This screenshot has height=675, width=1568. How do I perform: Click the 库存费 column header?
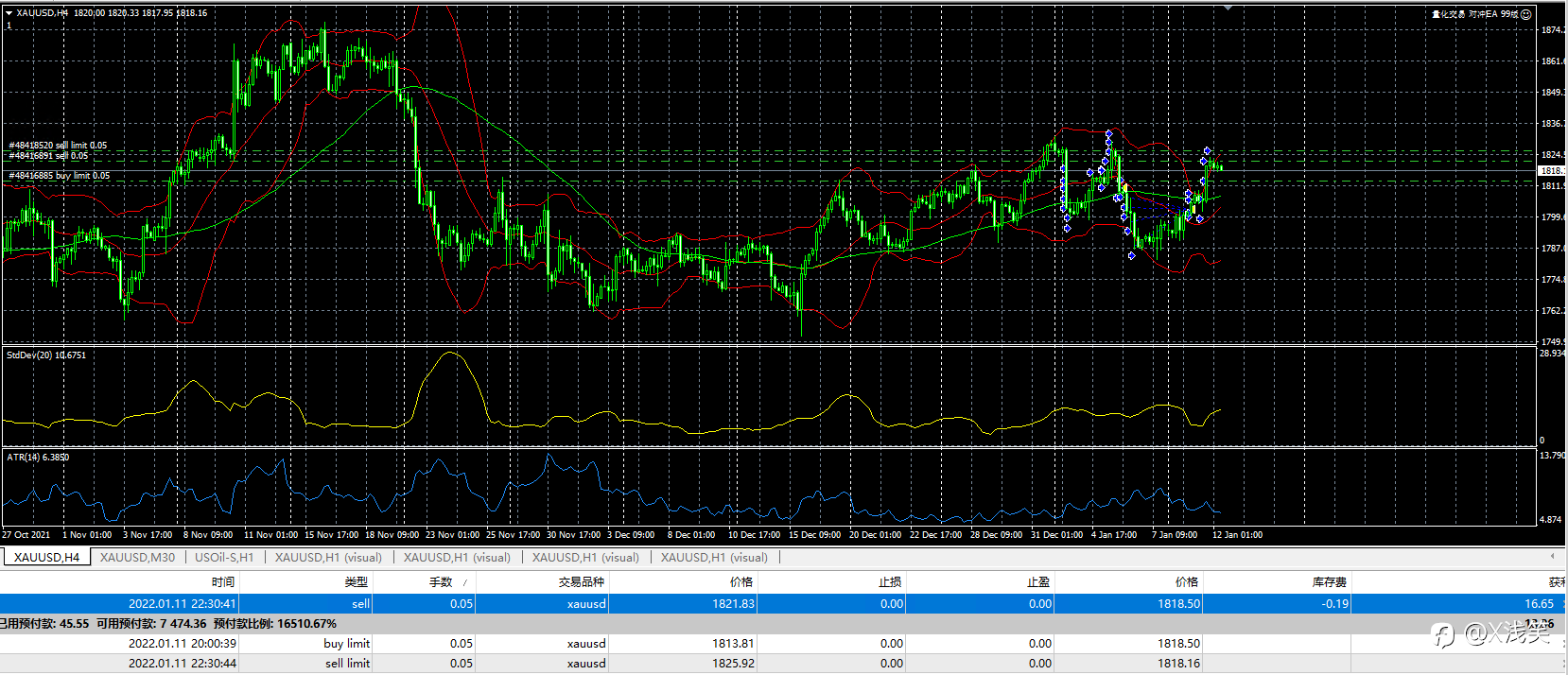coord(1329,582)
